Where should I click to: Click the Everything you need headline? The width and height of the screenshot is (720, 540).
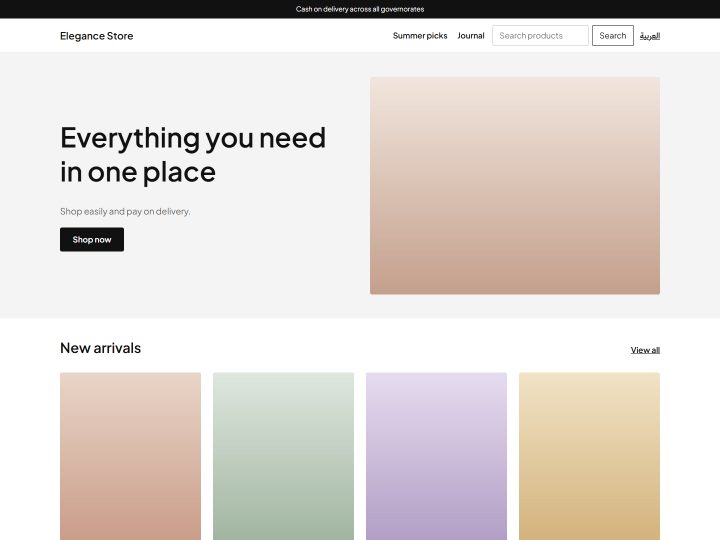[x=193, y=155]
